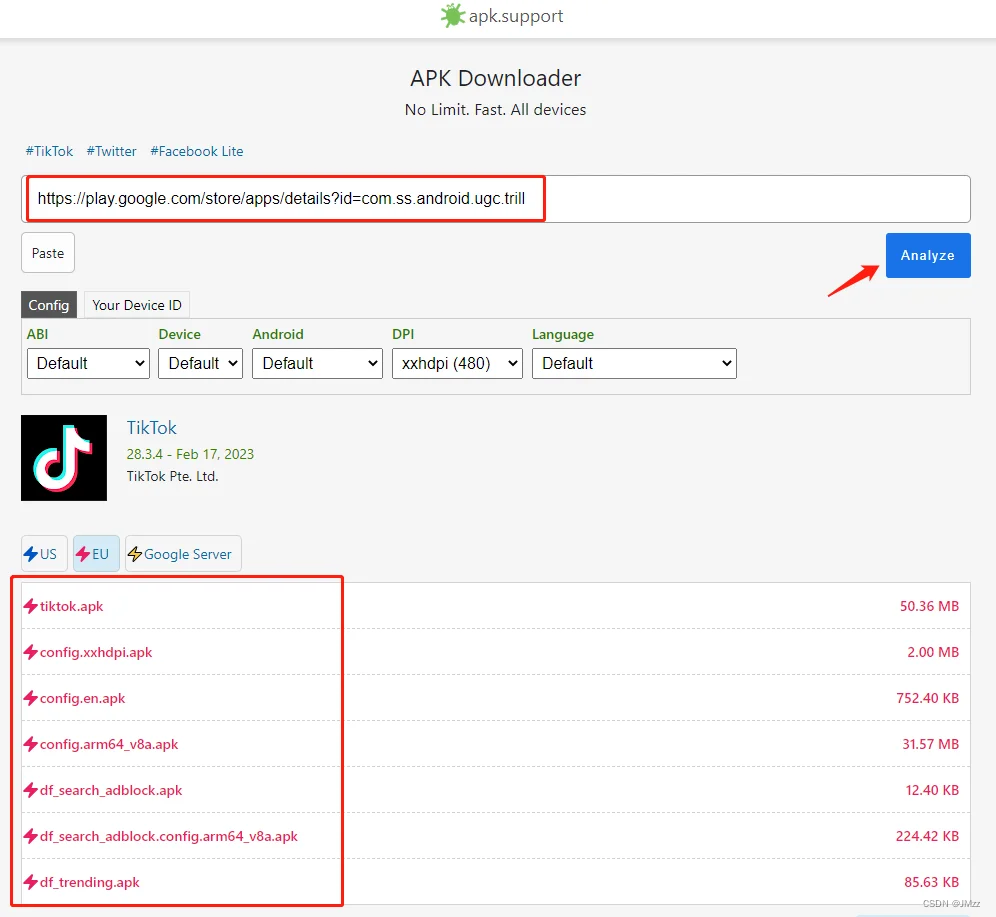The height and width of the screenshot is (917, 996).
Task: Open the ABI dropdown
Action: tap(88, 363)
